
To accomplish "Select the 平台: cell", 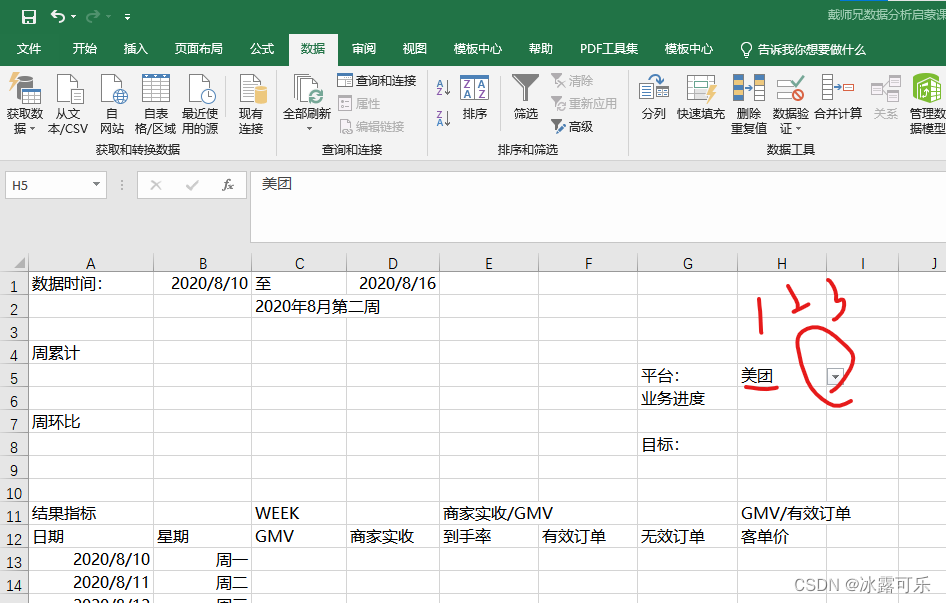I will 687,375.
